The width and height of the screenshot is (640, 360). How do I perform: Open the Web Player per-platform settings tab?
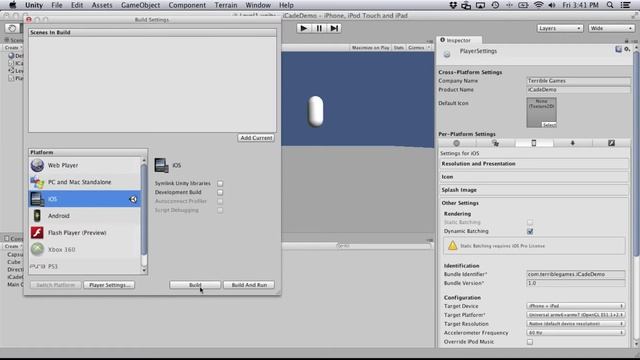(457, 143)
